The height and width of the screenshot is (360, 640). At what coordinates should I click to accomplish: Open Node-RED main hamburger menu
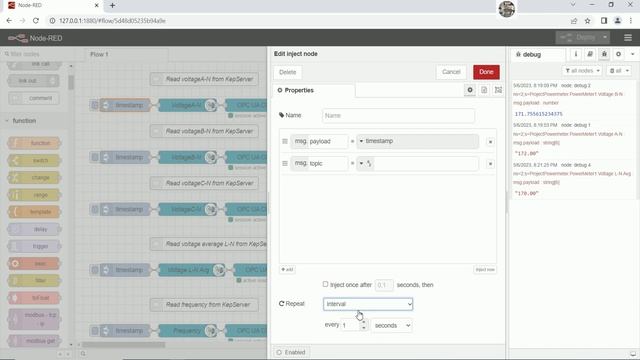[628, 38]
